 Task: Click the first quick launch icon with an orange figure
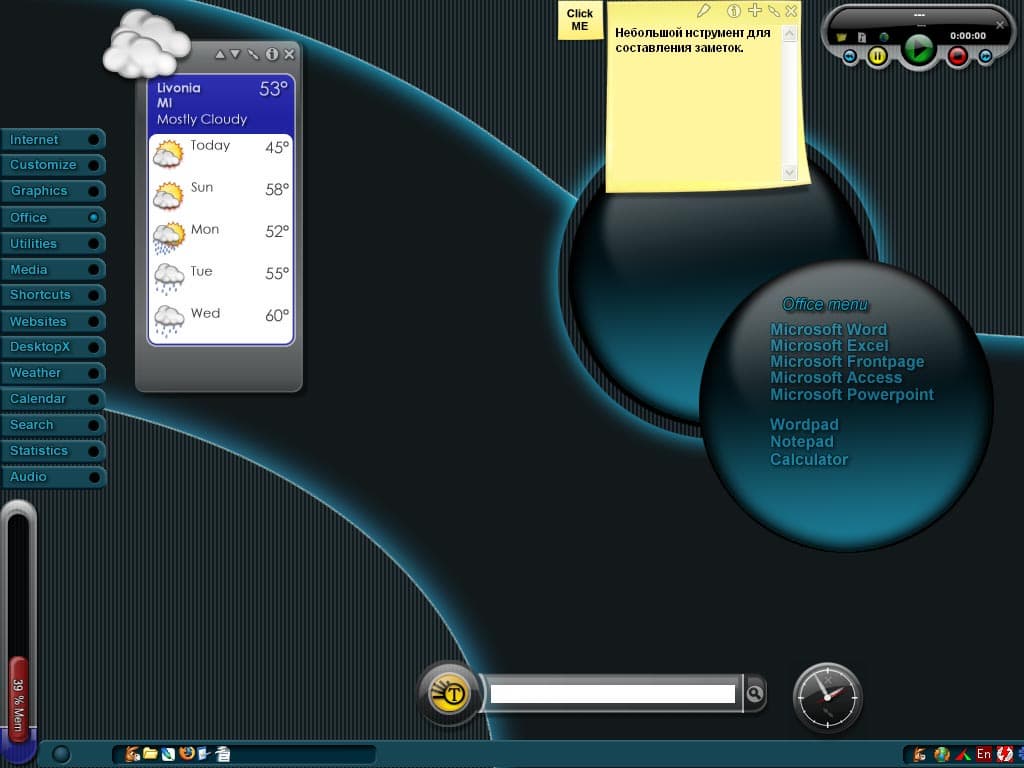coord(133,754)
